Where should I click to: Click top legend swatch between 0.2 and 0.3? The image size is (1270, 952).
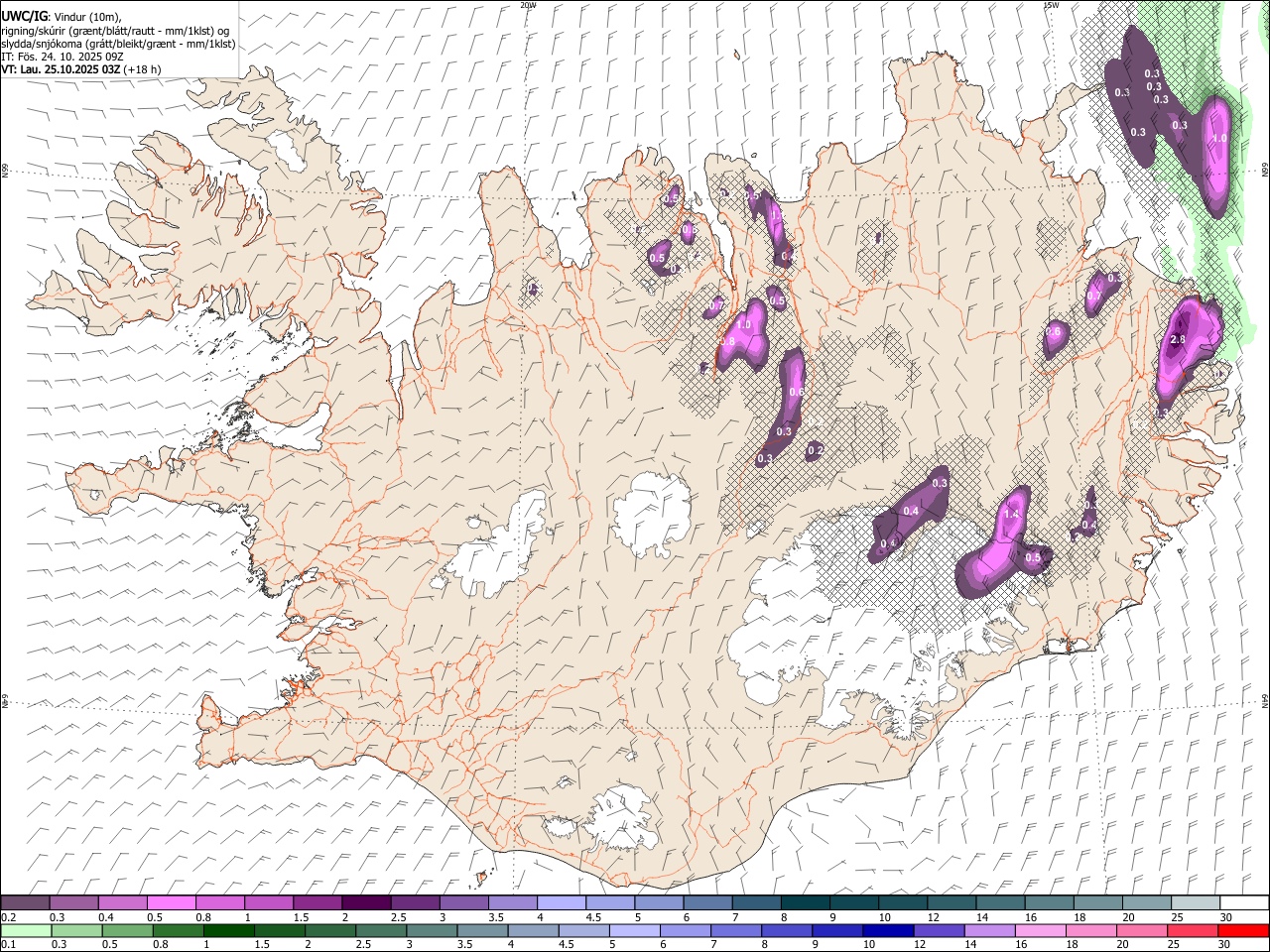(26, 902)
